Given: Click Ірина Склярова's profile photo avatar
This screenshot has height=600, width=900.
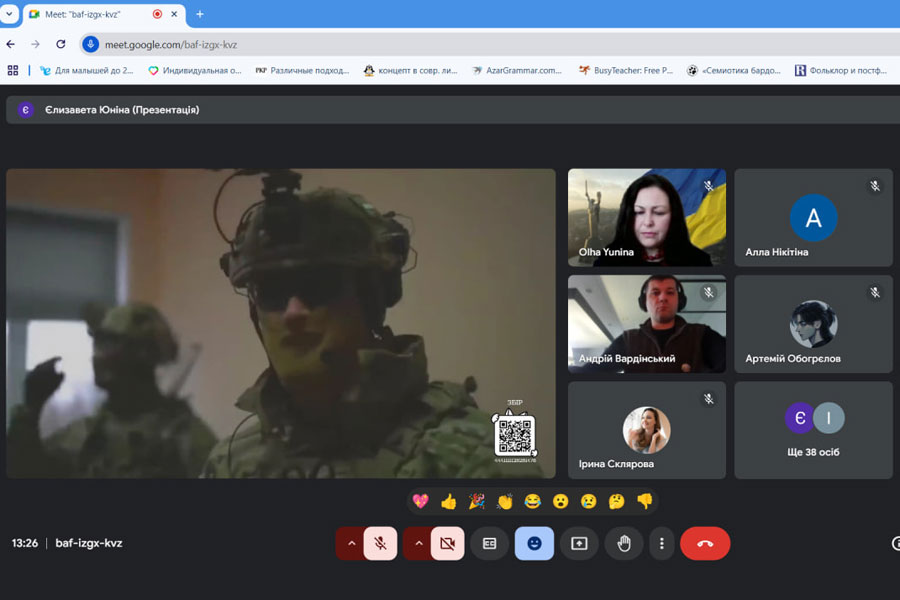Looking at the screenshot, I should 646,430.
